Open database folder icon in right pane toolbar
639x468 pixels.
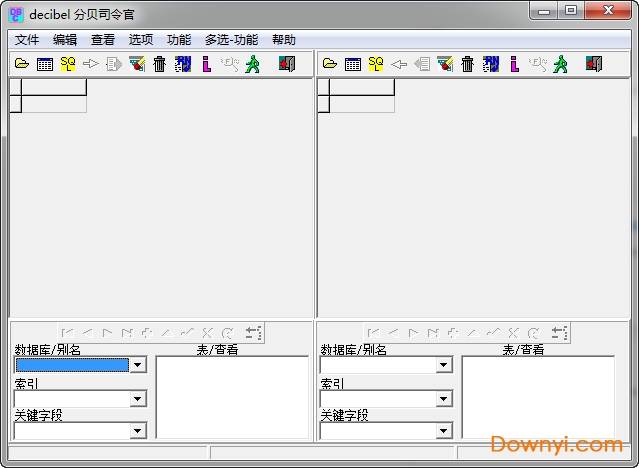[x=330, y=64]
